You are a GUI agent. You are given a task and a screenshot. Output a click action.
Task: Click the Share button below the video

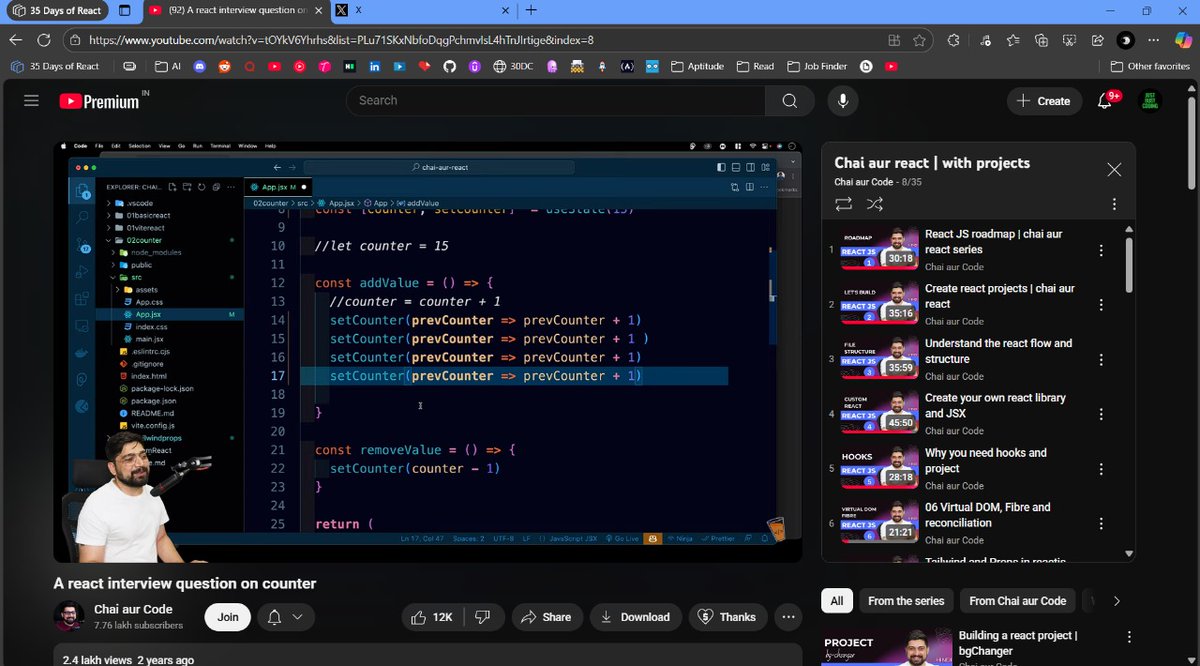[x=546, y=617]
